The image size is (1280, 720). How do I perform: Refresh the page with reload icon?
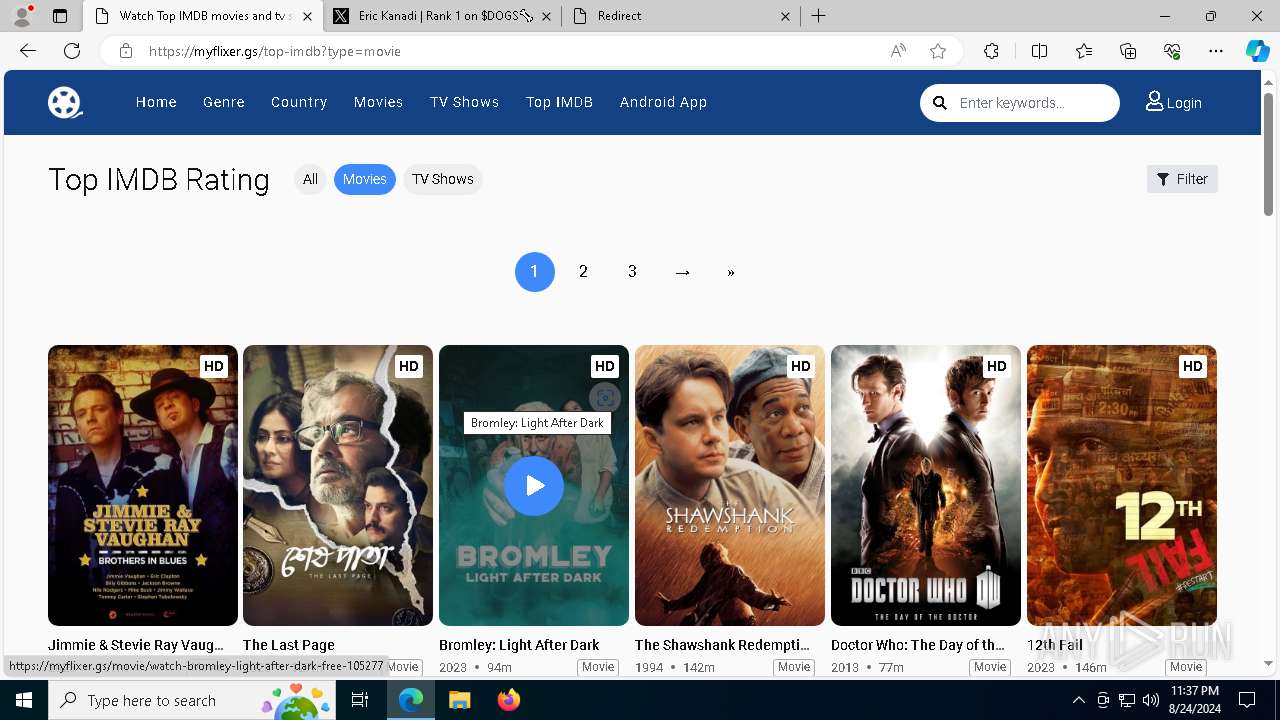tap(72, 51)
